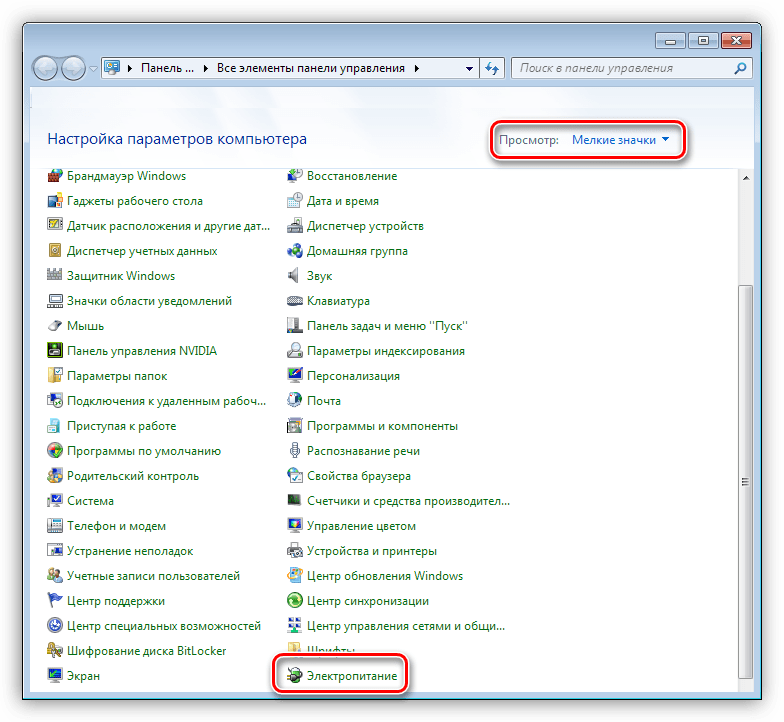Open the Мышь mouse icon
Image resolution: width=784 pixels, height=722 pixels.
click(54, 326)
